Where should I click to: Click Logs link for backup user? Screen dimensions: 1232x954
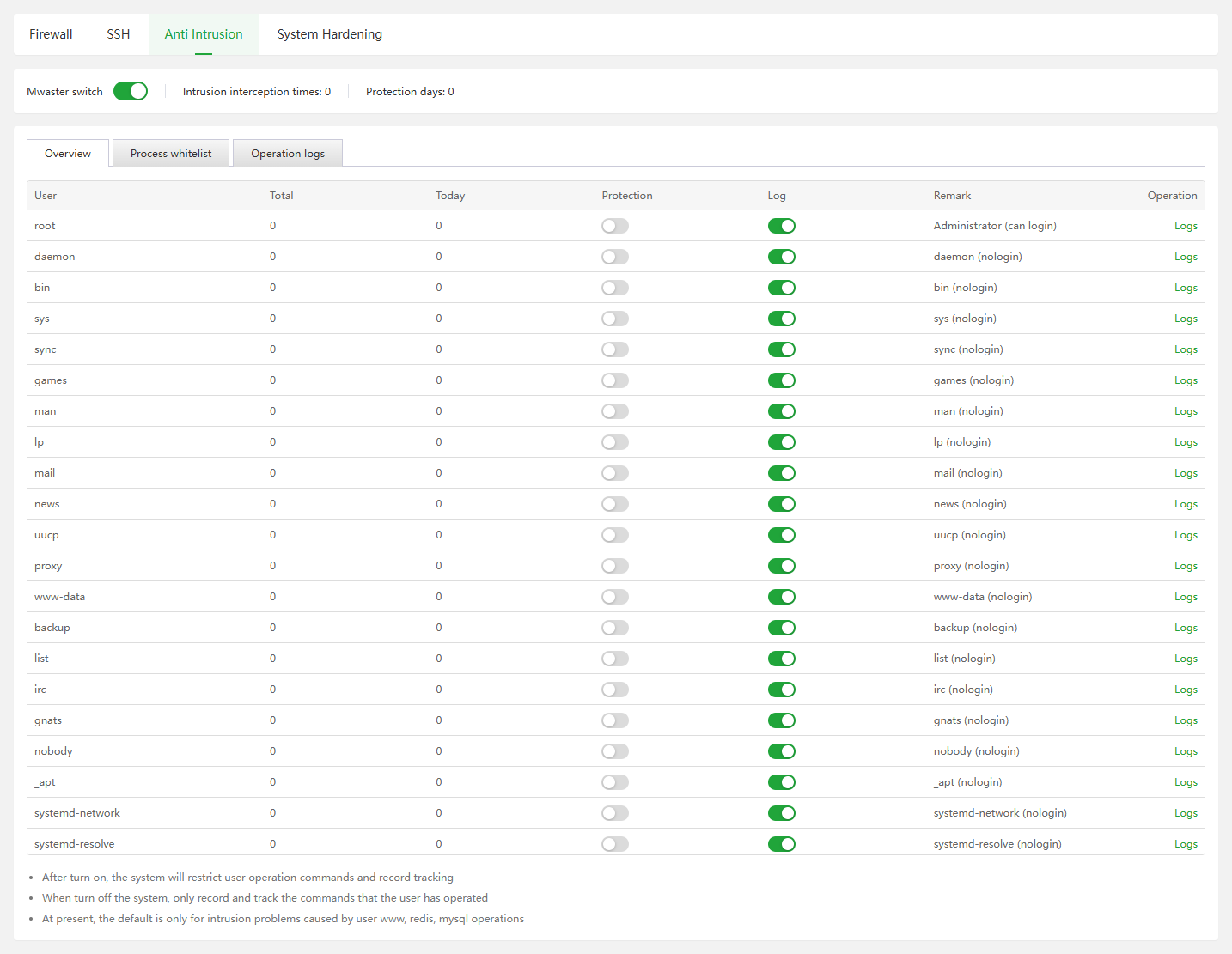1186,628
